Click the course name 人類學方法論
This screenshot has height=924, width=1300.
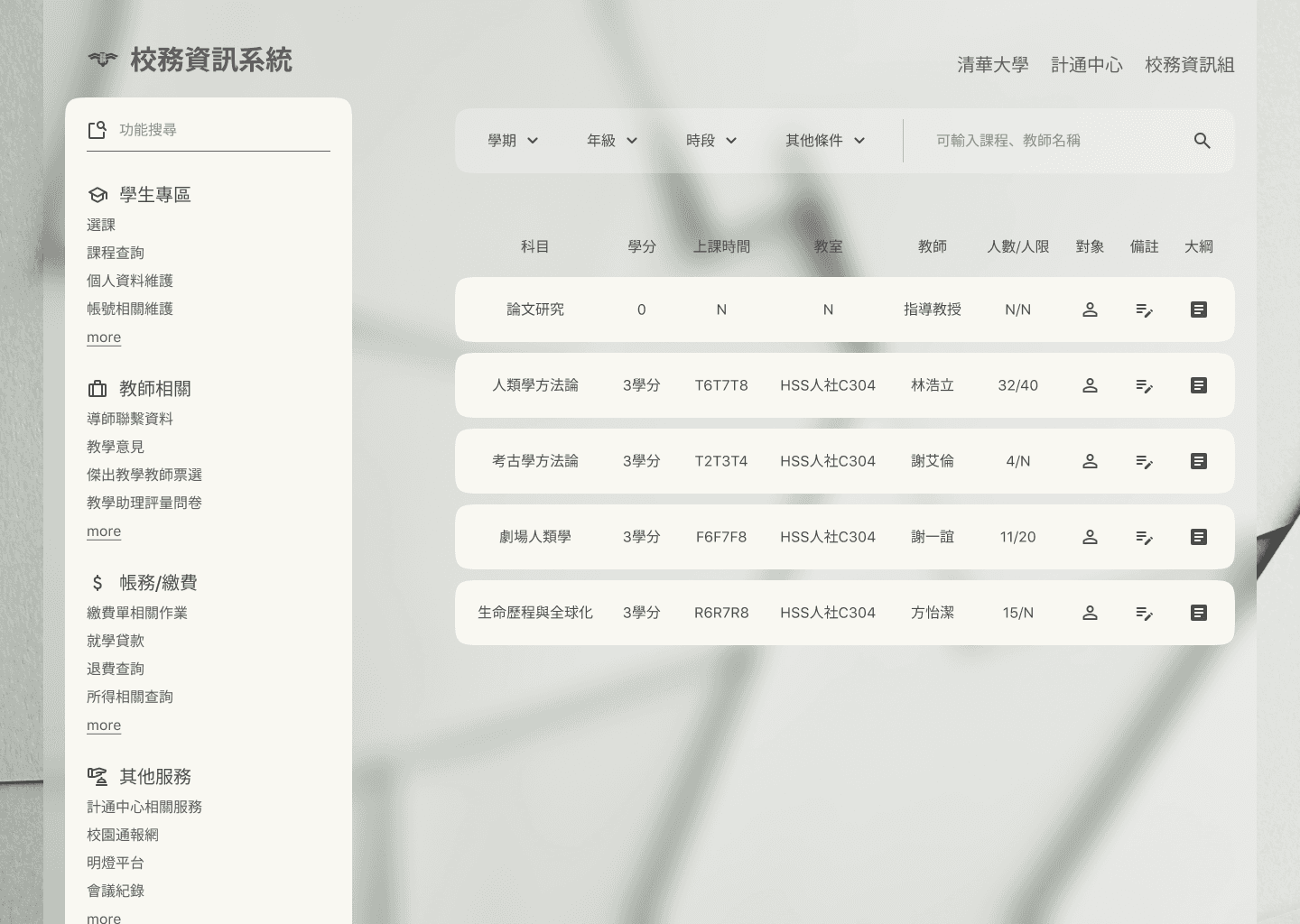pos(535,385)
